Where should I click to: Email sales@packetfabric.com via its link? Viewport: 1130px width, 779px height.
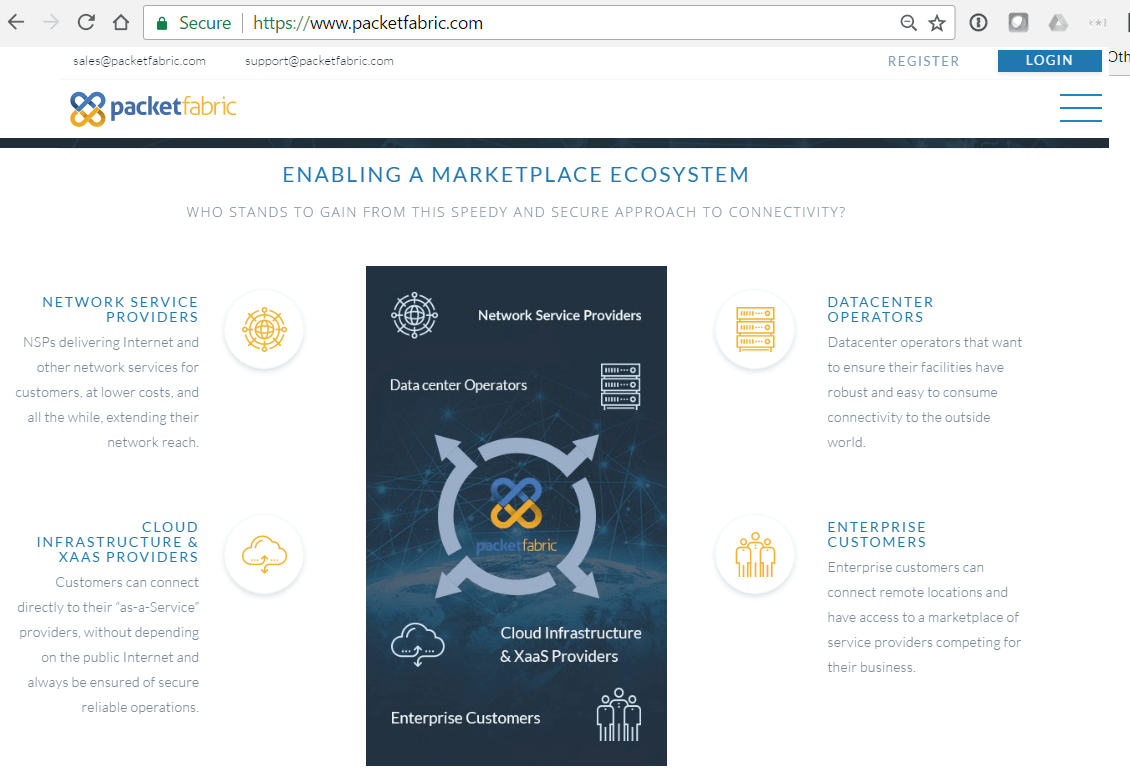click(x=139, y=61)
